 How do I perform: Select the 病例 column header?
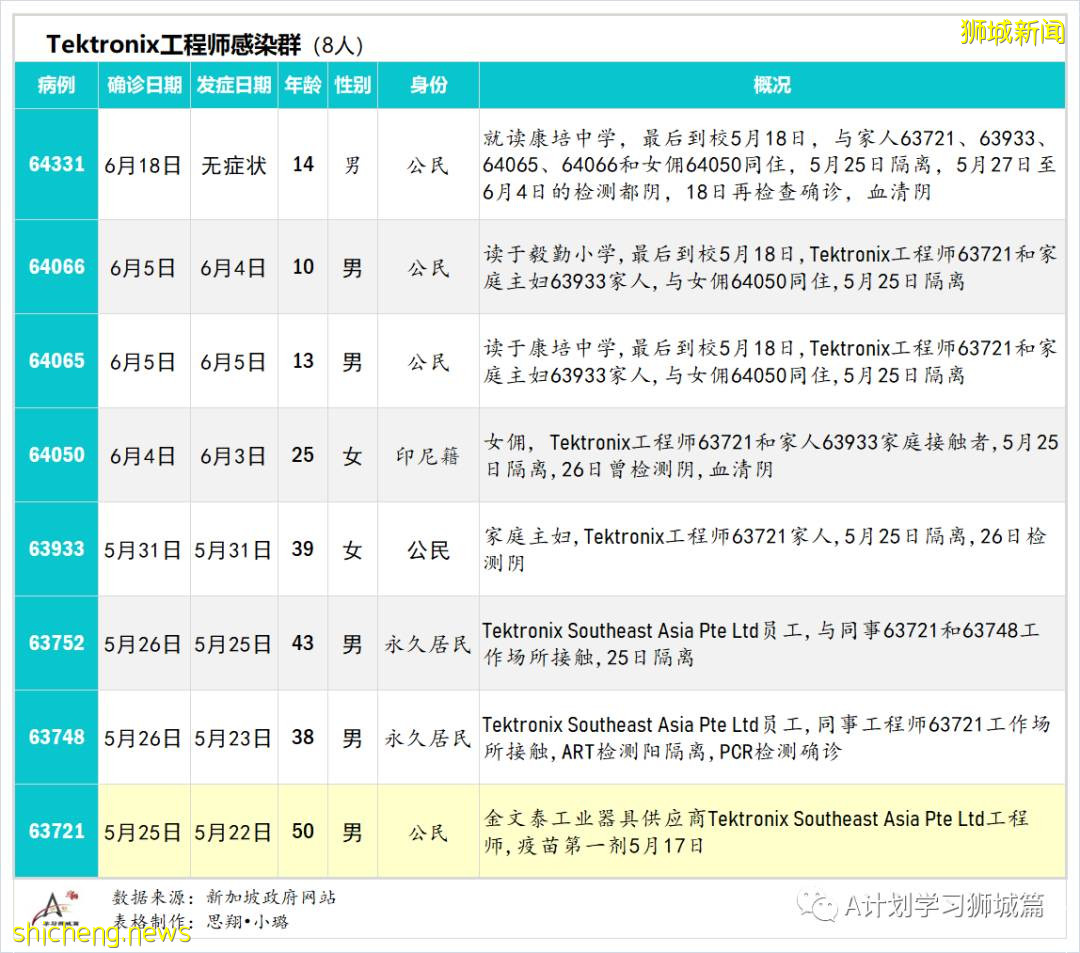56,85
